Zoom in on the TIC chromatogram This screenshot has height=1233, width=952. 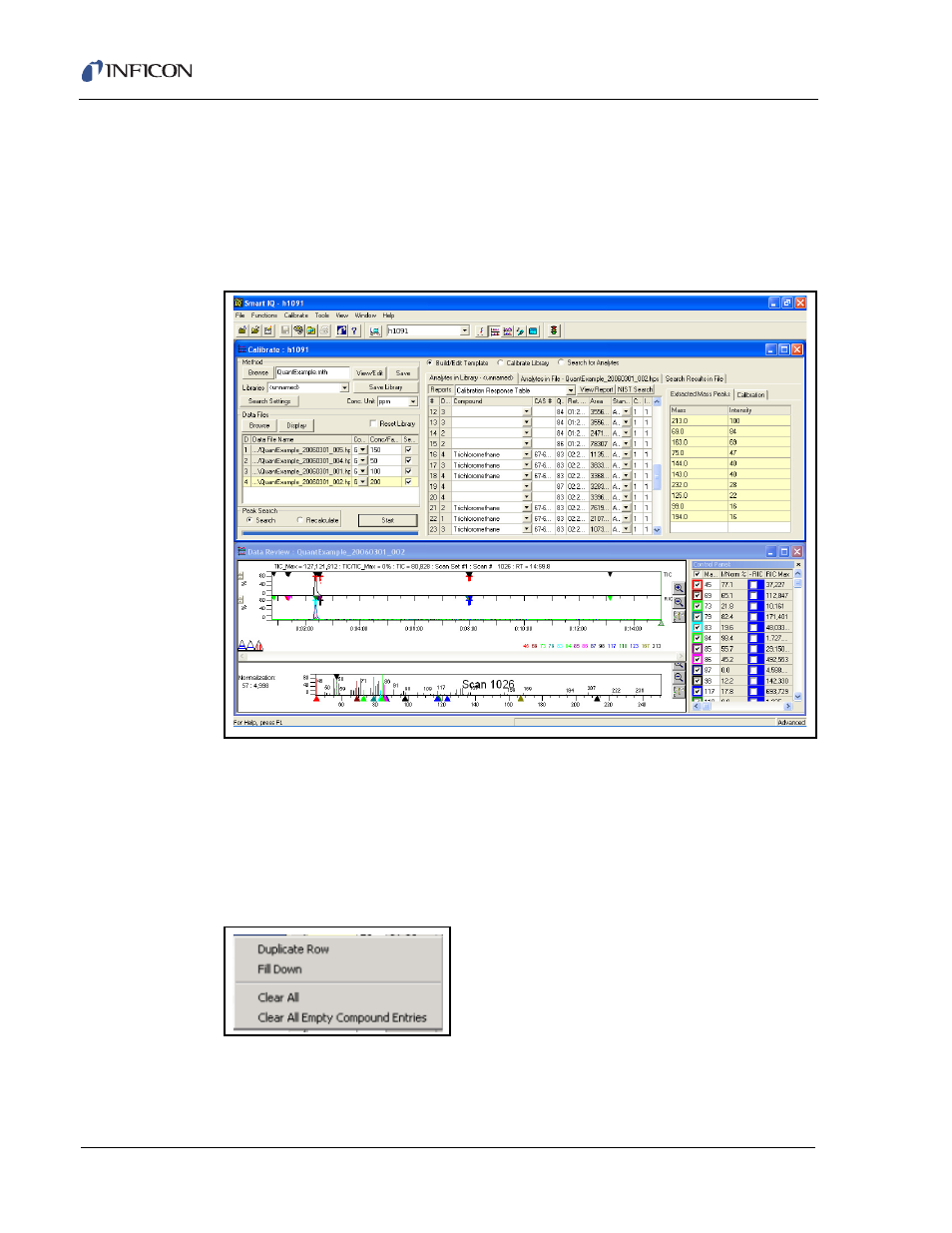pyautogui.click(x=679, y=589)
